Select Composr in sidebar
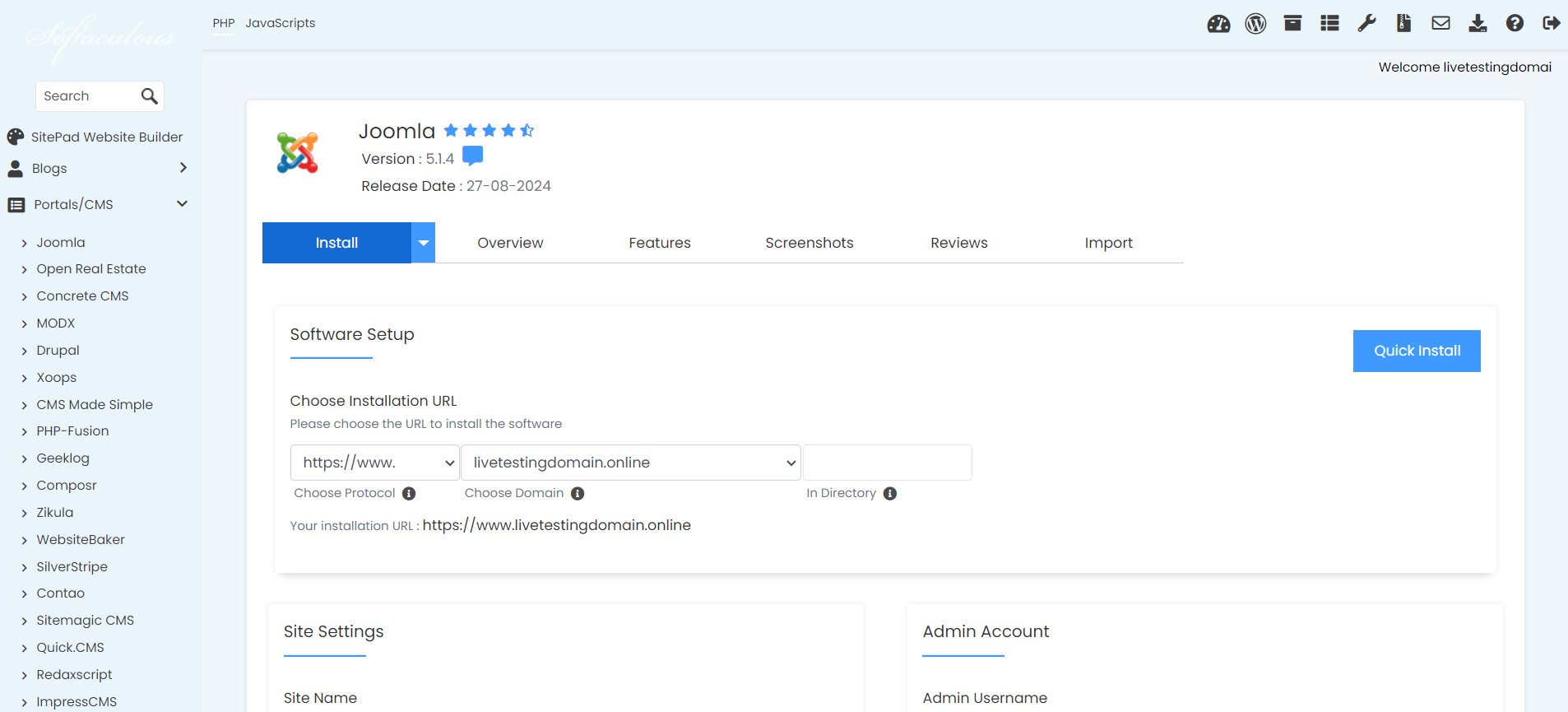Image resolution: width=1568 pixels, height=712 pixels. (67, 485)
